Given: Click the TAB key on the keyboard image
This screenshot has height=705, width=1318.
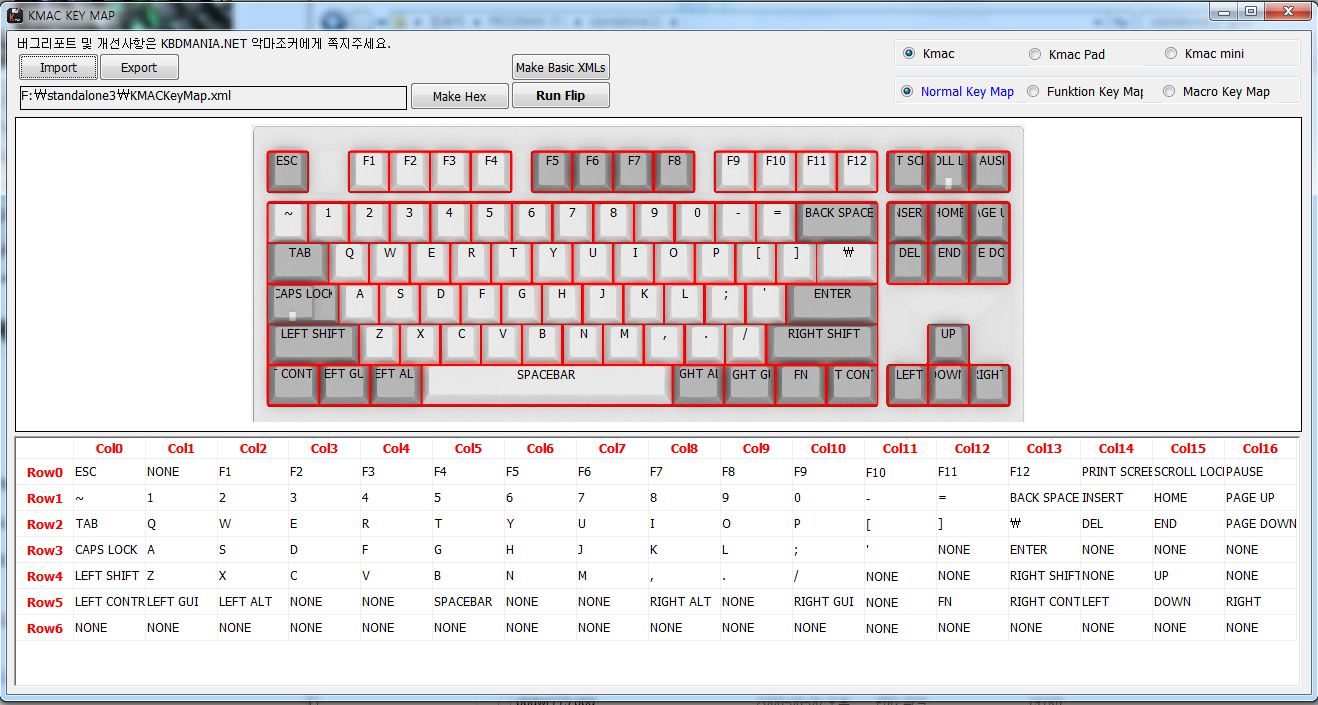Looking at the screenshot, I should 298,262.
